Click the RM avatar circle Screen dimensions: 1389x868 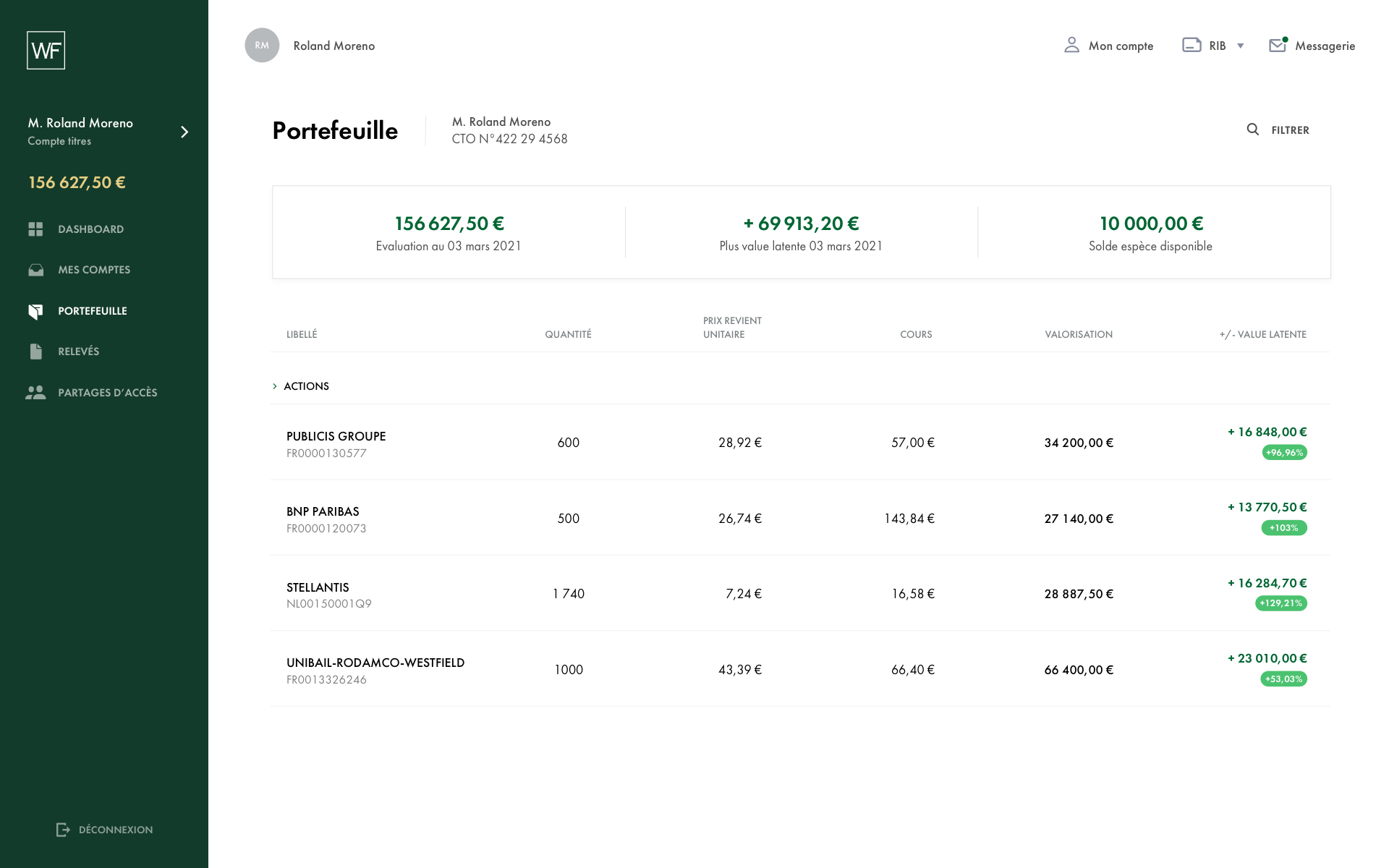(x=262, y=46)
